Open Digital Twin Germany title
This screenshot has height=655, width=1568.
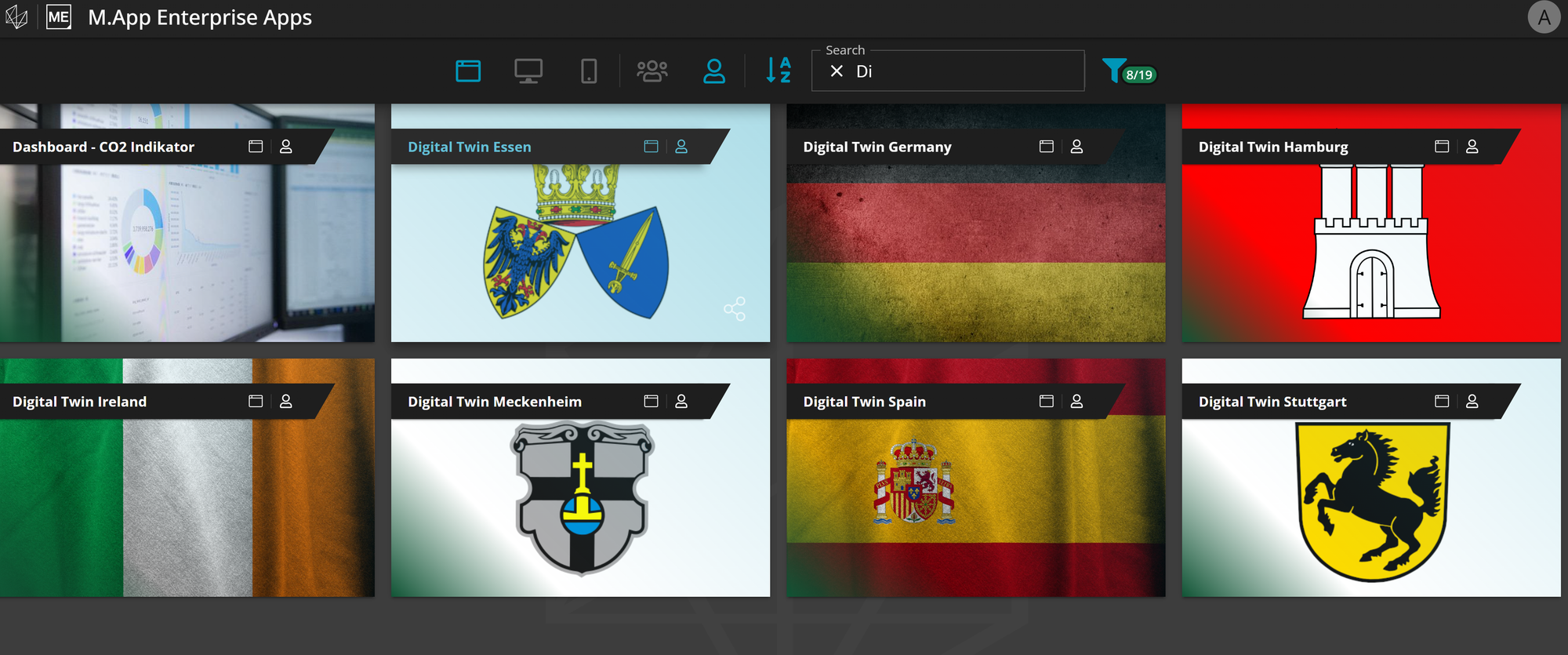(877, 147)
